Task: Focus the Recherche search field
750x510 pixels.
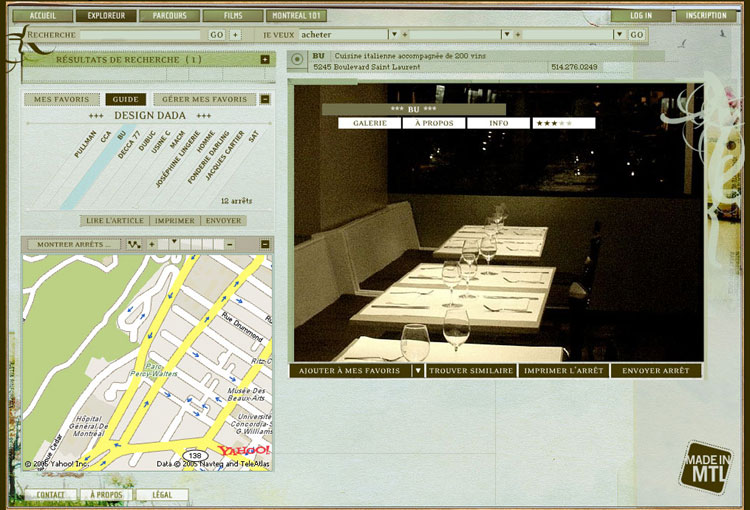Action: tap(140, 35)
